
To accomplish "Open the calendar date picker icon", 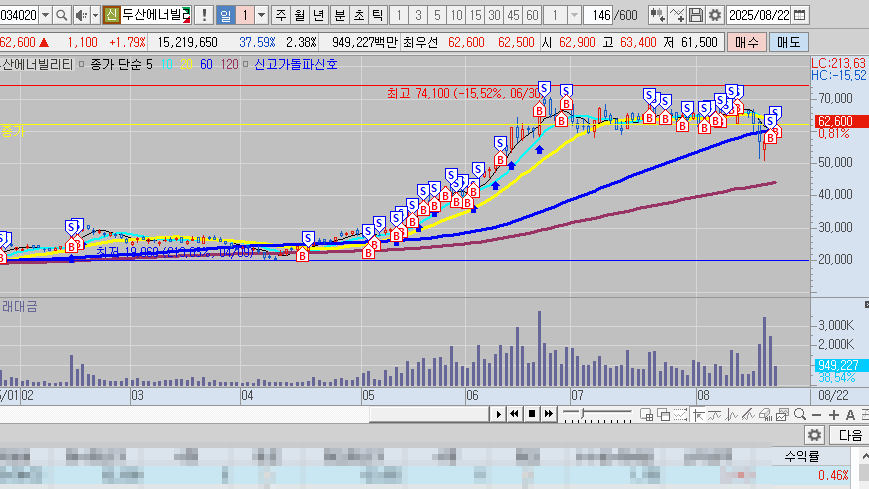I will pyautogui.click(x=800, y=15).
